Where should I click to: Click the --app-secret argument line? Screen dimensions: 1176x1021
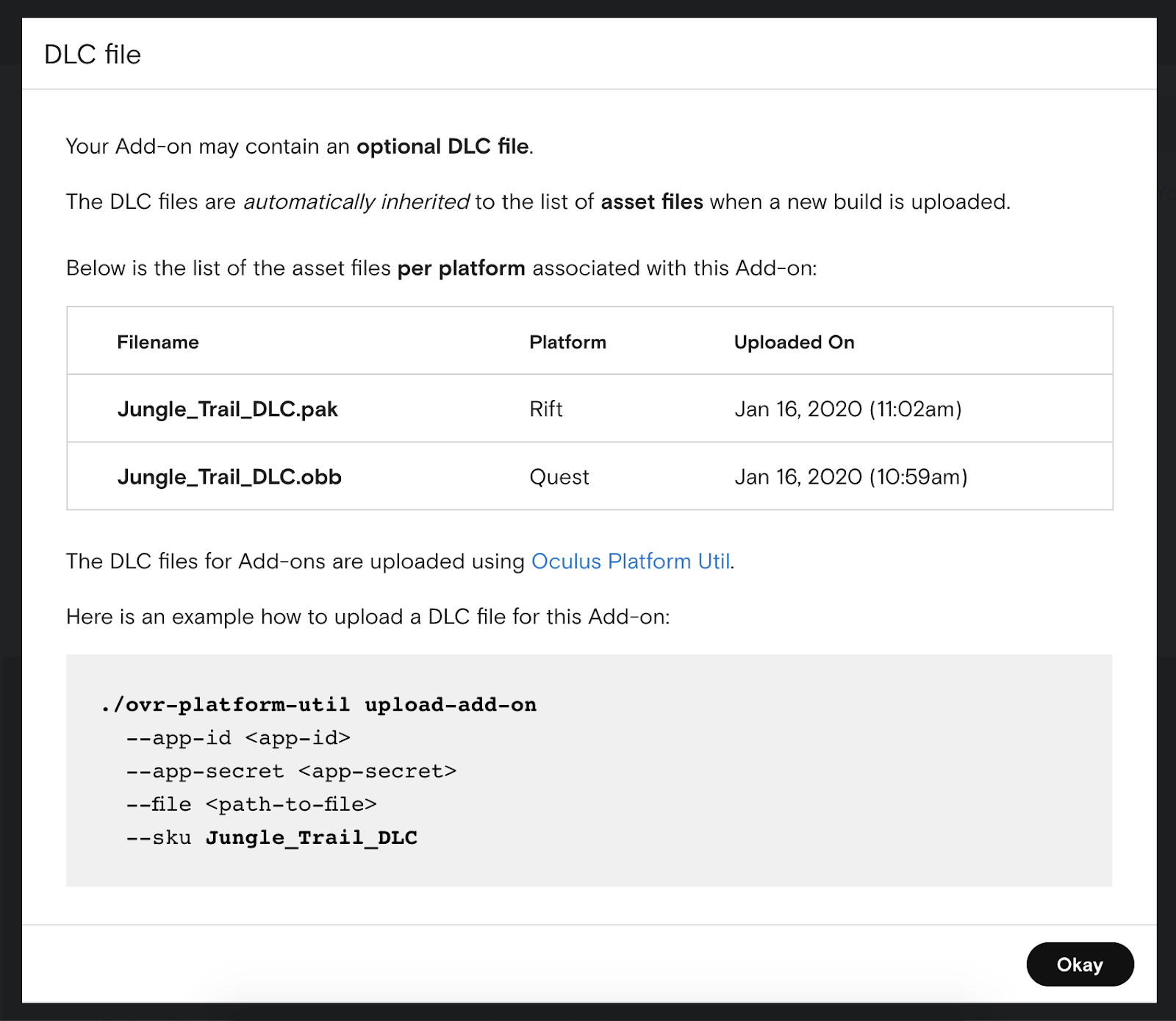(291, 771)
